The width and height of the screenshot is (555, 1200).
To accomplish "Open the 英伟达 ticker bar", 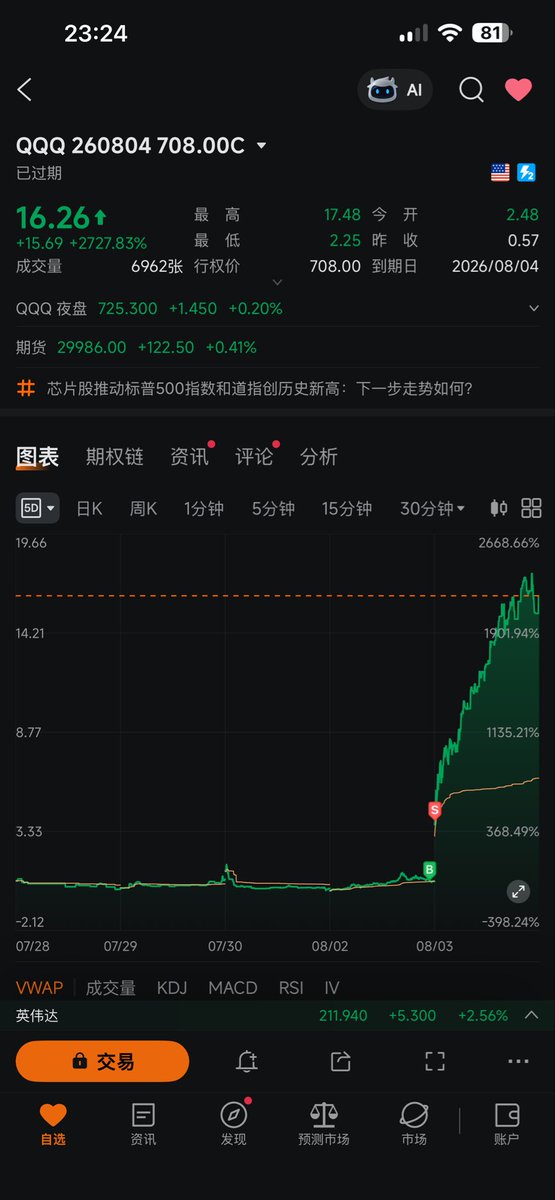I will [x=277, y=1016].
